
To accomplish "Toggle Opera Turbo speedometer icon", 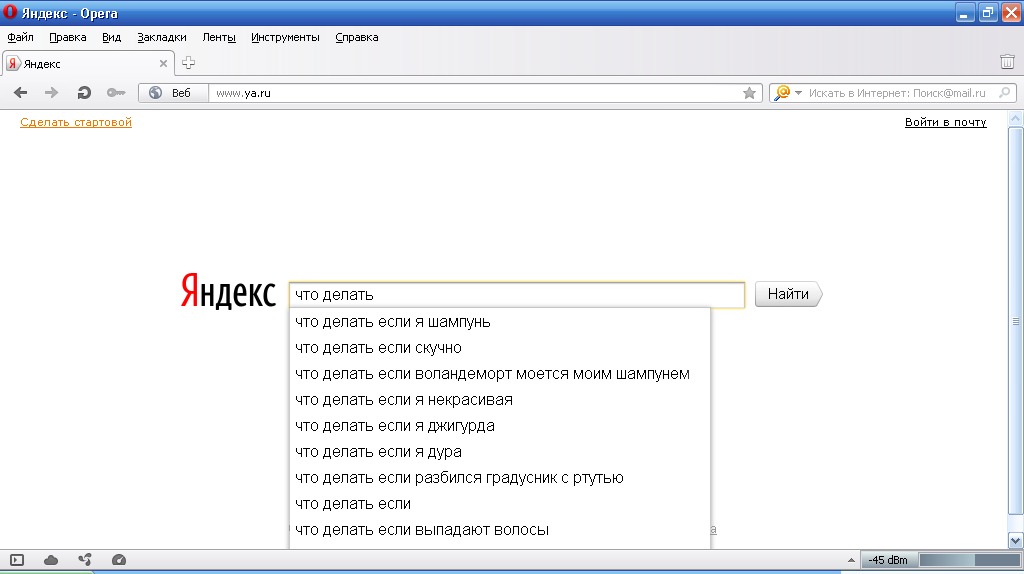I will (x=119, y=560).
